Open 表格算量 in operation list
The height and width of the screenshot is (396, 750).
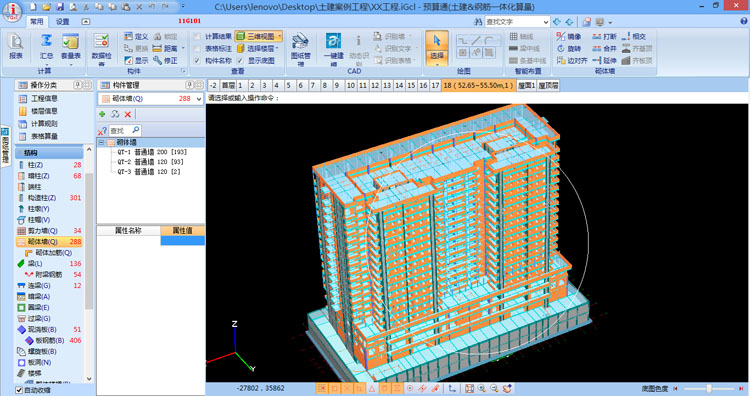38,136
